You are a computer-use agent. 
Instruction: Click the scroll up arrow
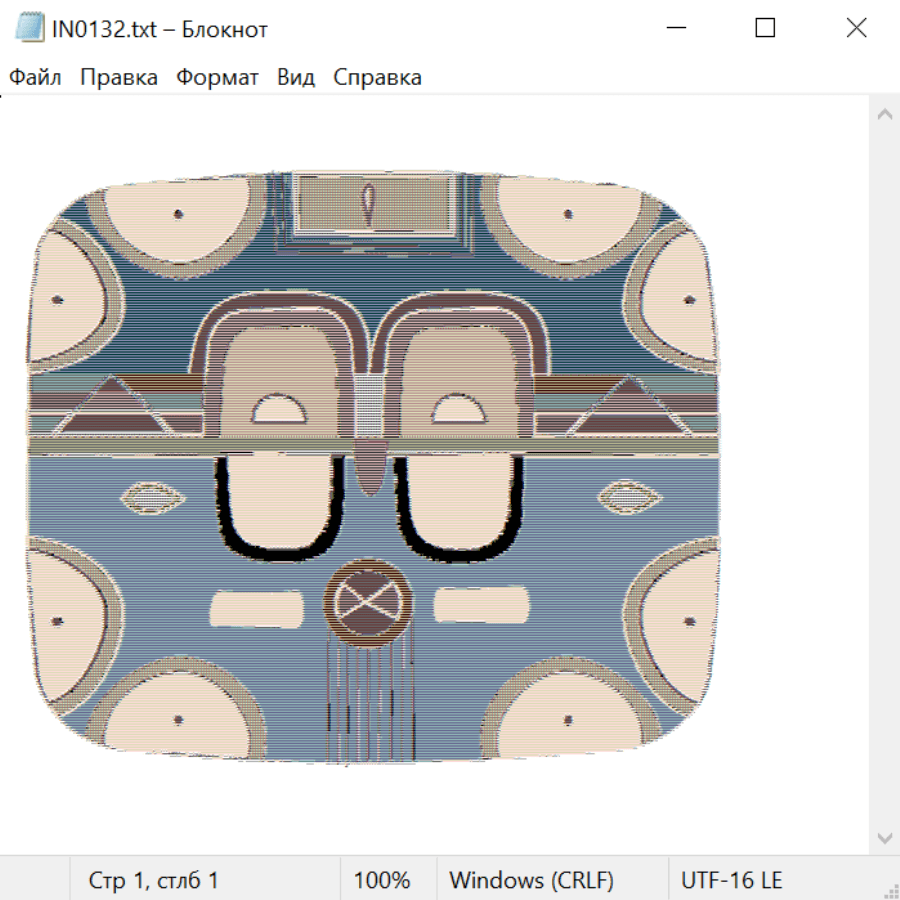(x=884, y=115)
